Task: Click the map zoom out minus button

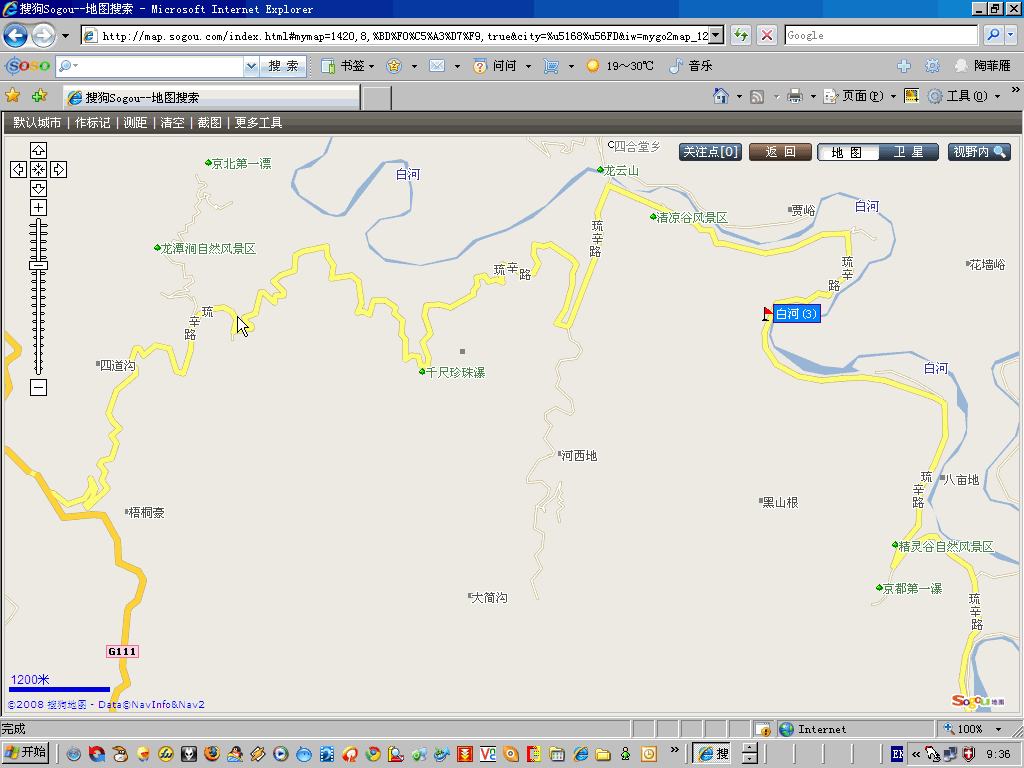Action: click(38, 388)
